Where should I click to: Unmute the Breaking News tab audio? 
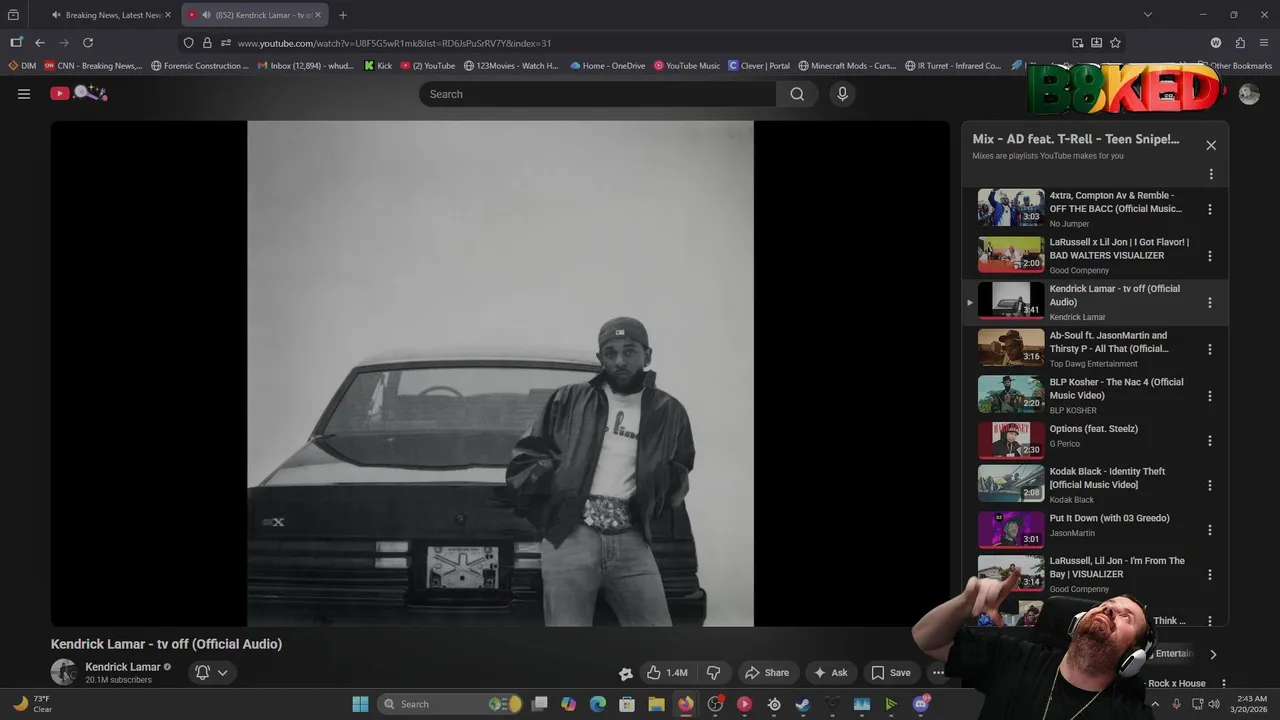[x=55, y=15]
